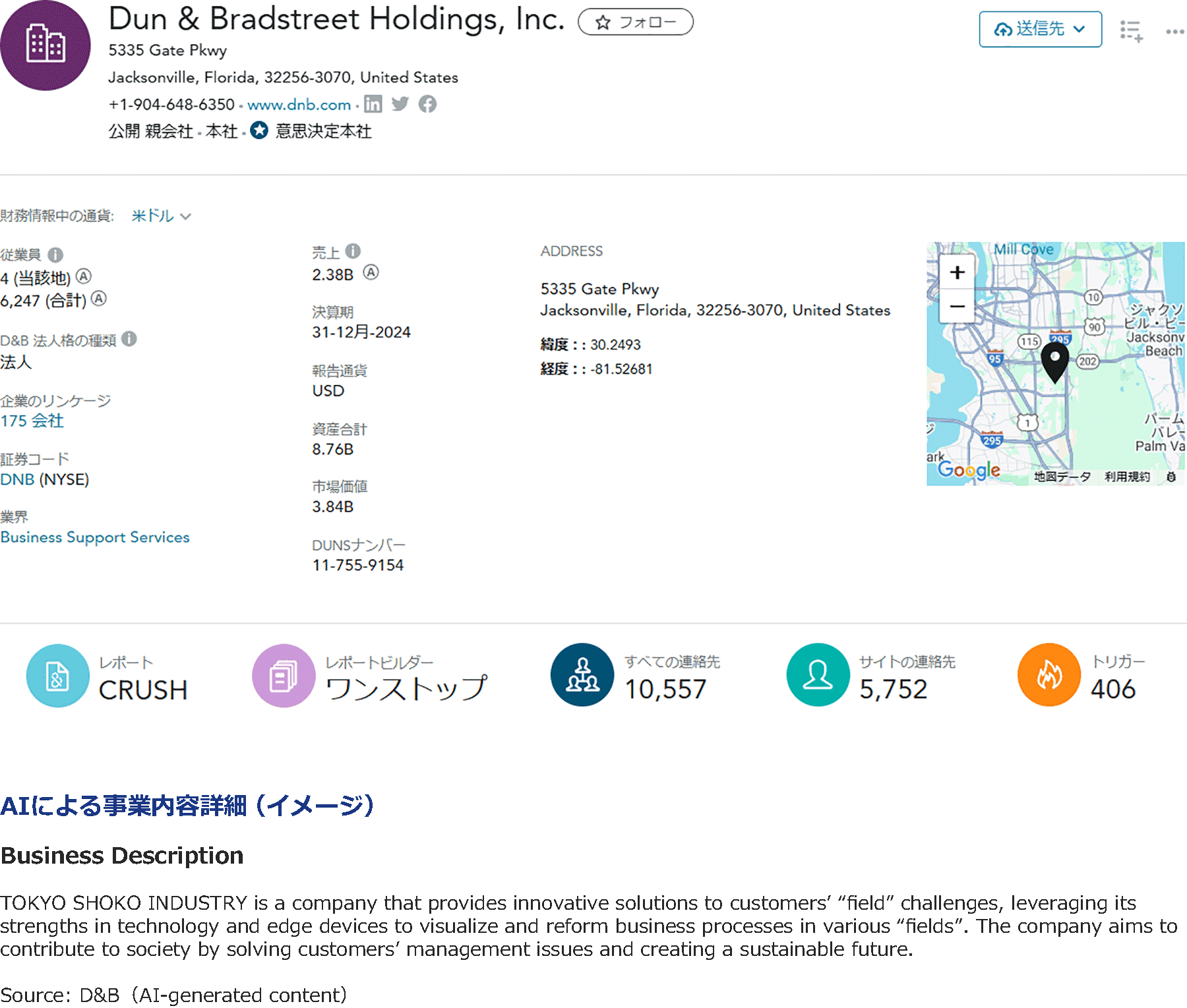Viewport: 1187px width, 1008px height.
Task: Open the Facebook icon
Action: coord(428,104)
